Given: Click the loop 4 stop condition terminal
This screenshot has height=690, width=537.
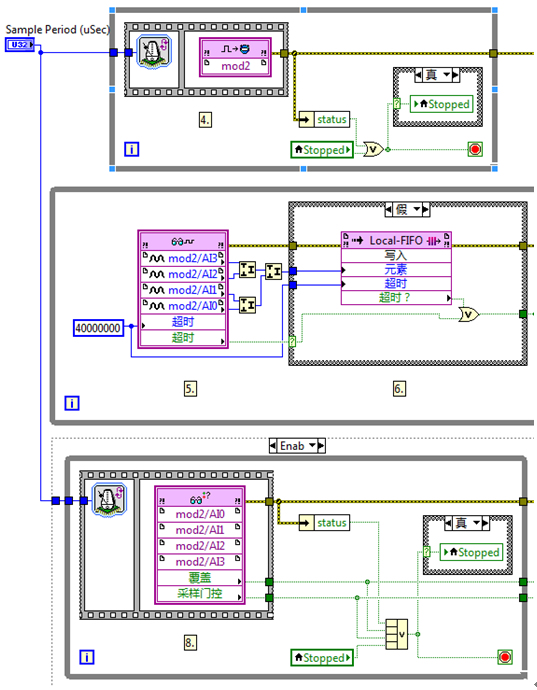Looking at the screenshot, I should [475, 149].
